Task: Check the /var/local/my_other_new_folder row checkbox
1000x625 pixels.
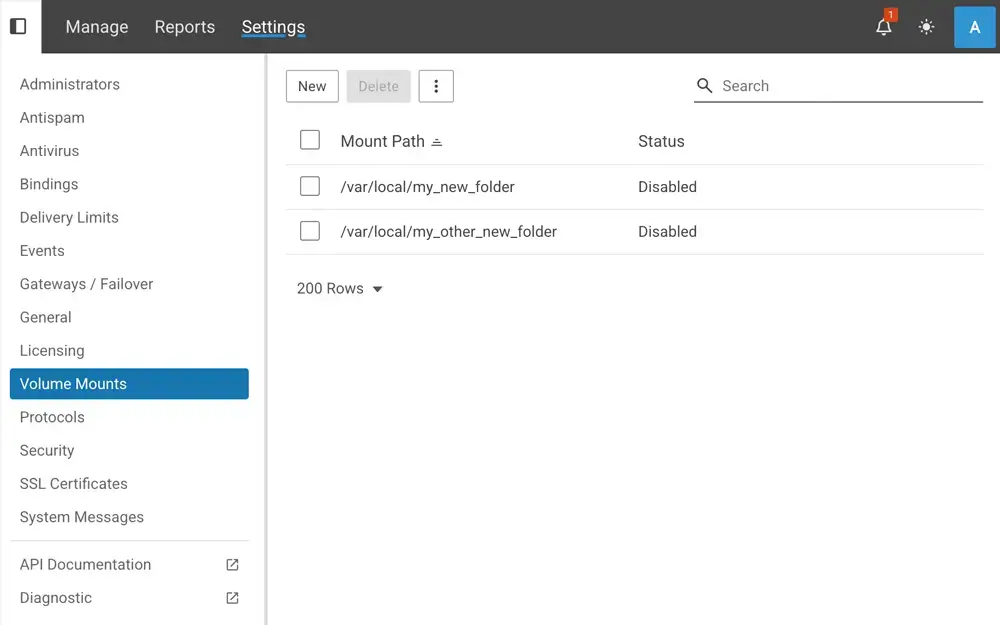Action: [310, 231]
